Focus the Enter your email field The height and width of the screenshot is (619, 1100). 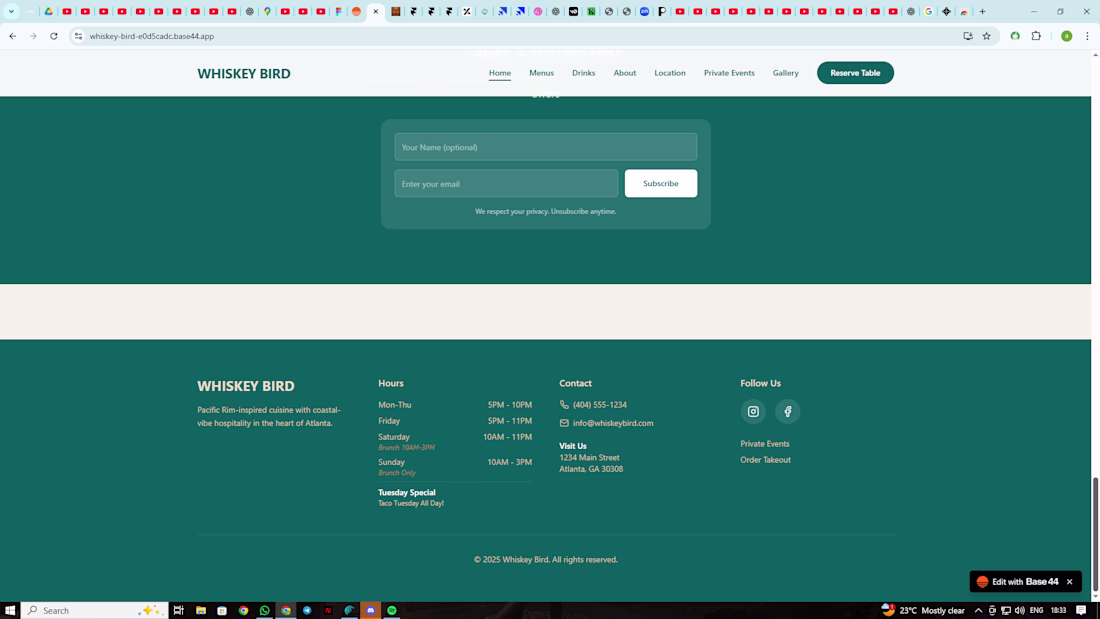506,184
